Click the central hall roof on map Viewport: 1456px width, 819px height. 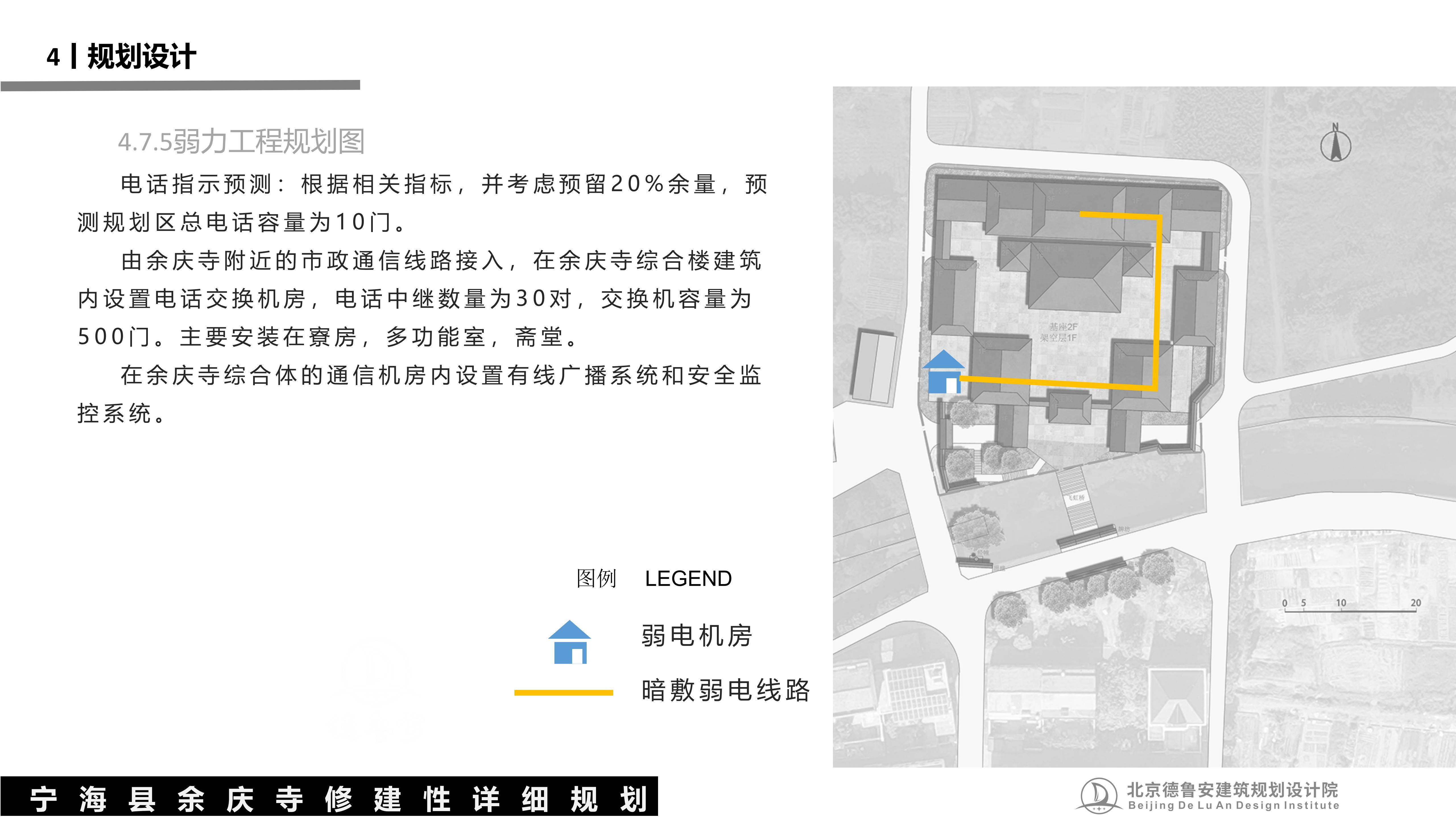(x=1075, y=277)
